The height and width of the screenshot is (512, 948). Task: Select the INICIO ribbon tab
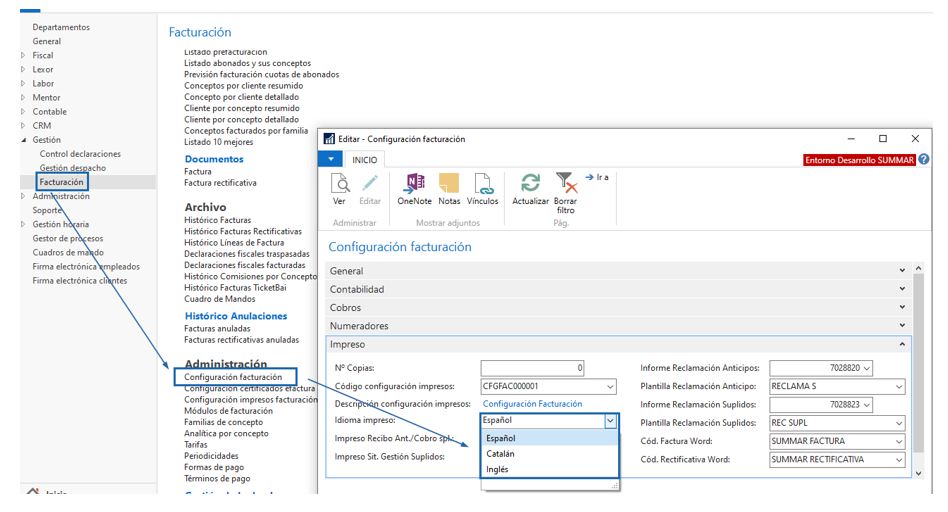point(364,160)
